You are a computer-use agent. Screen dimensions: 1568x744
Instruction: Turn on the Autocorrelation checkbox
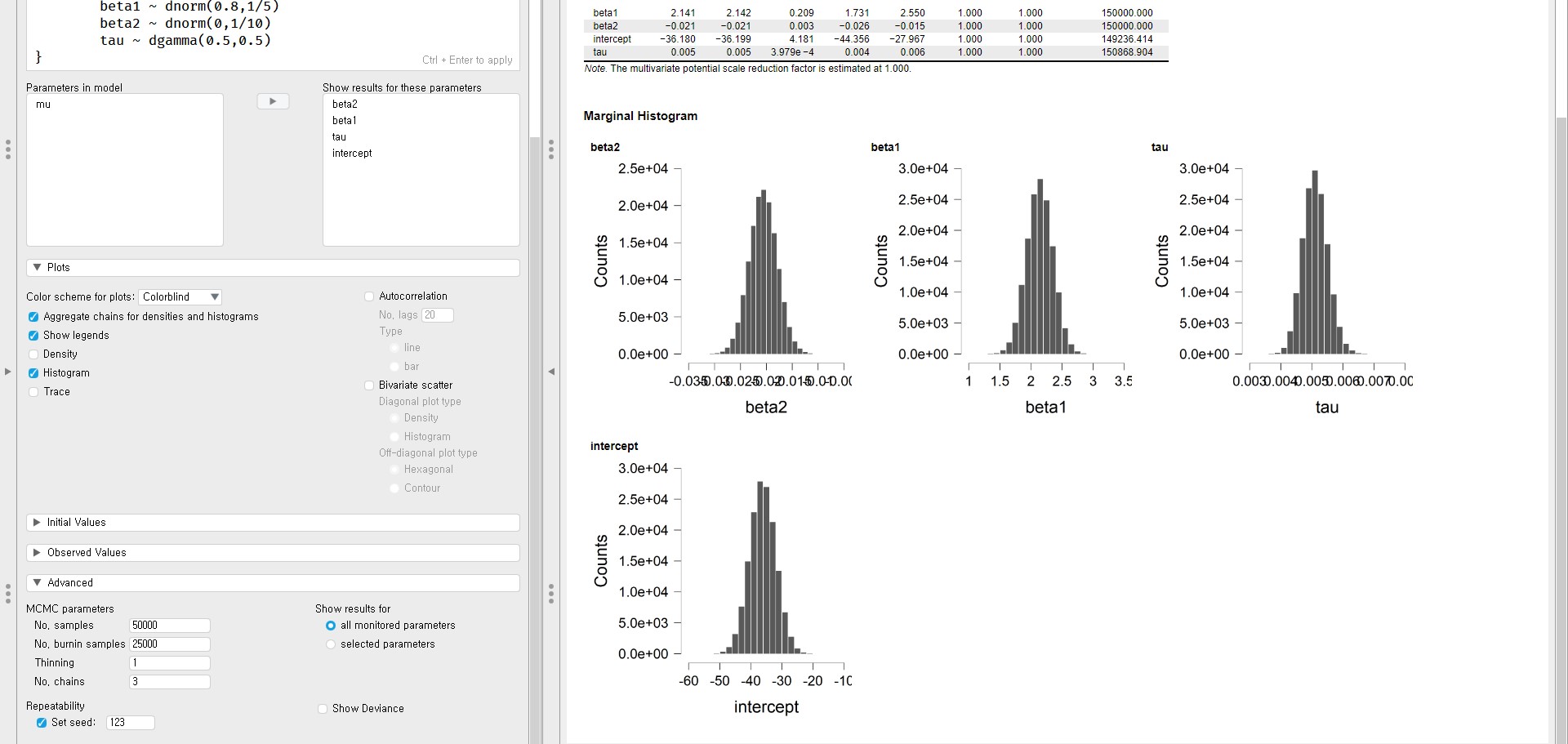(369, 296)
